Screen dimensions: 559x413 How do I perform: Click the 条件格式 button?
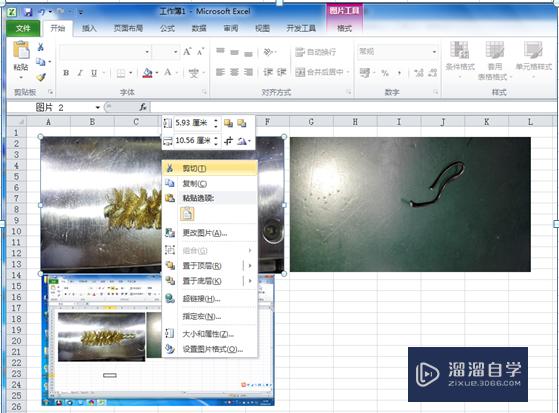[x=460, y=60]
